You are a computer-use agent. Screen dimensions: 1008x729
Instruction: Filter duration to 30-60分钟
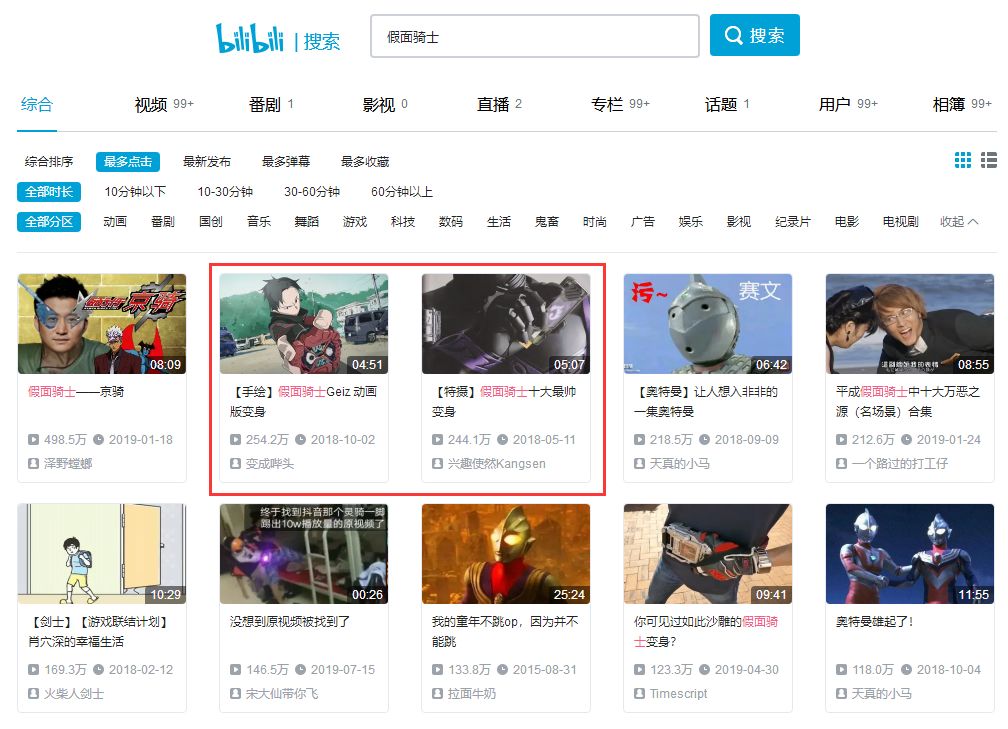pyautogui.click(x=312, y=192)
